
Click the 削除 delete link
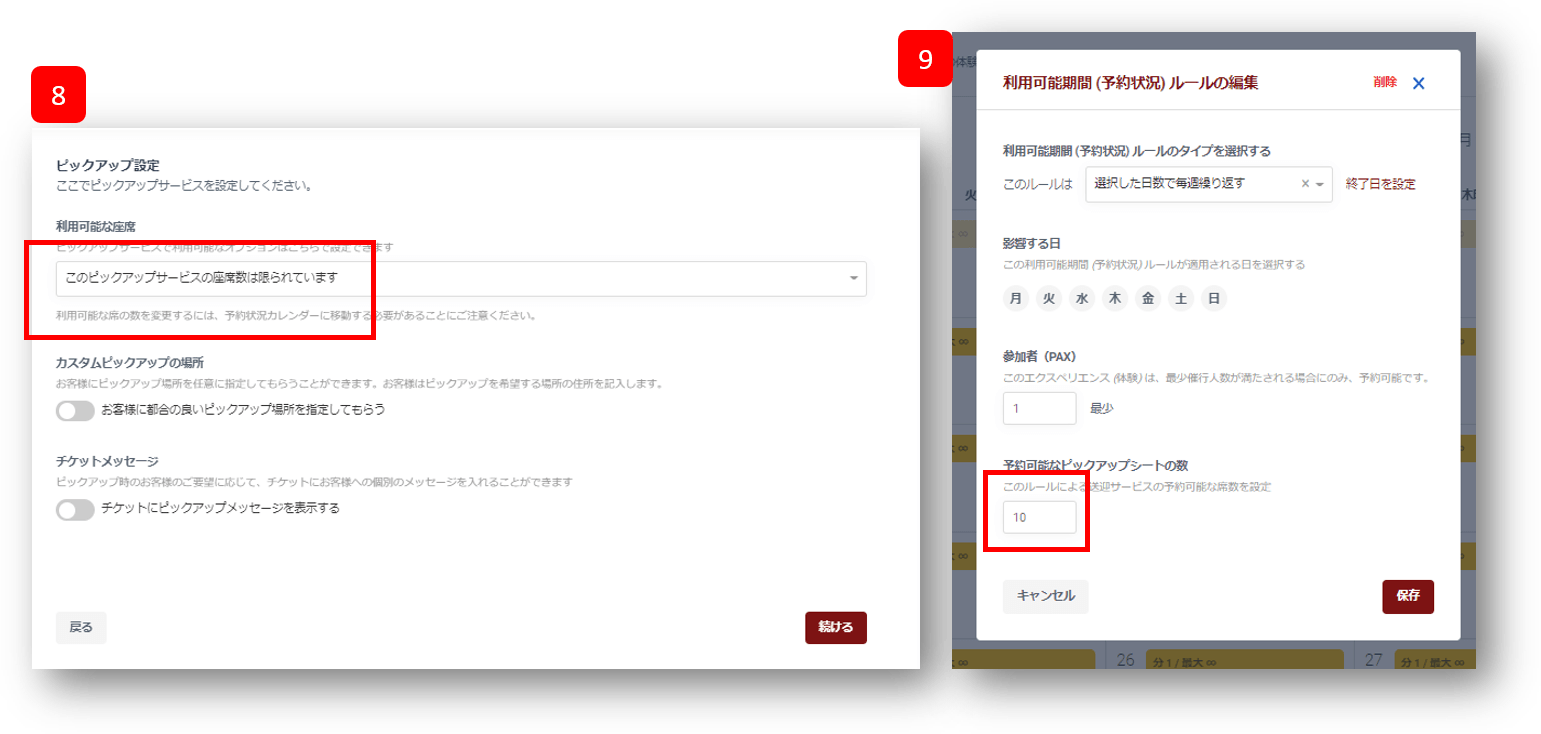[1385, 83]
